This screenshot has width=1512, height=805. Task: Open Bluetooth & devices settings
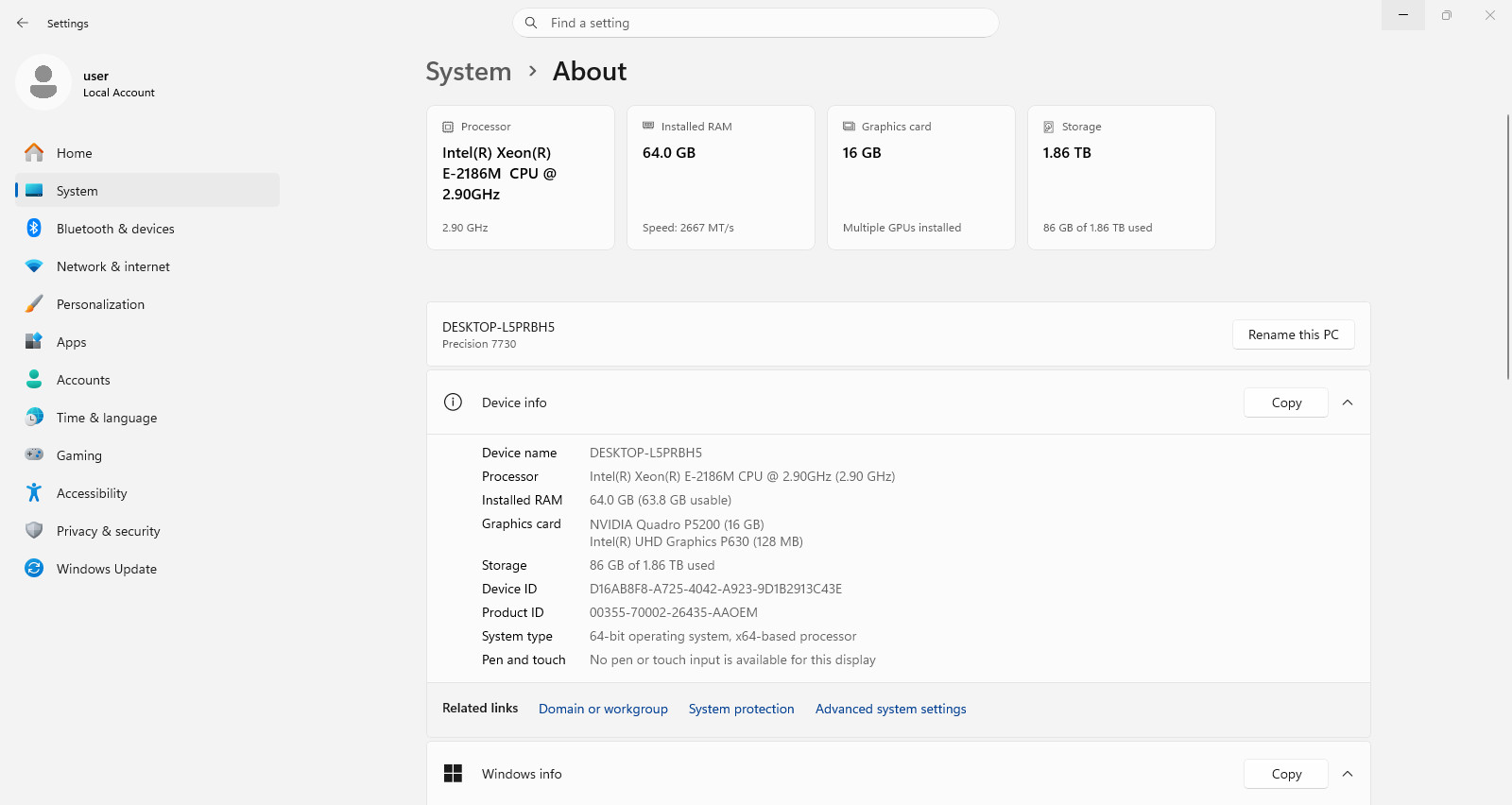147,228
